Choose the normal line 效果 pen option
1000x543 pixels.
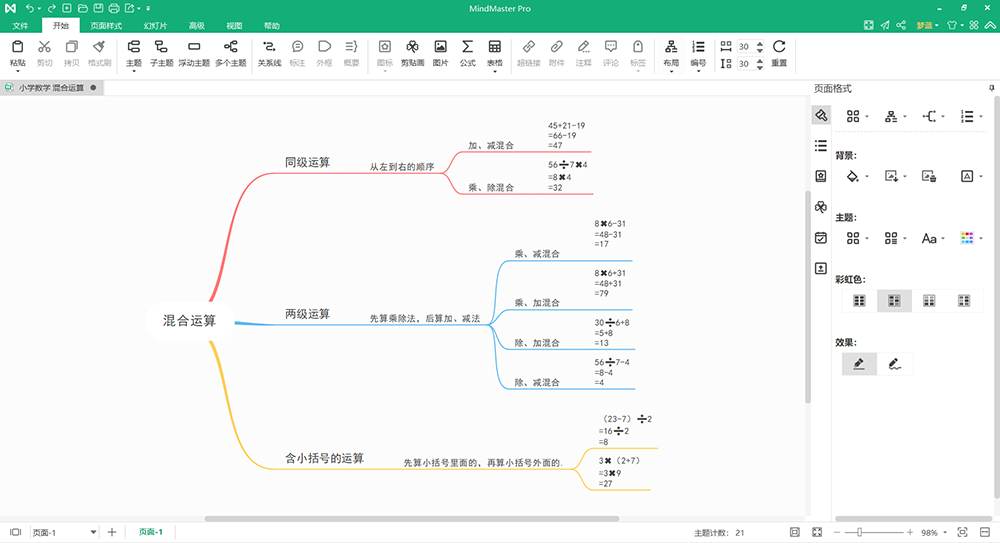[859, 364]
